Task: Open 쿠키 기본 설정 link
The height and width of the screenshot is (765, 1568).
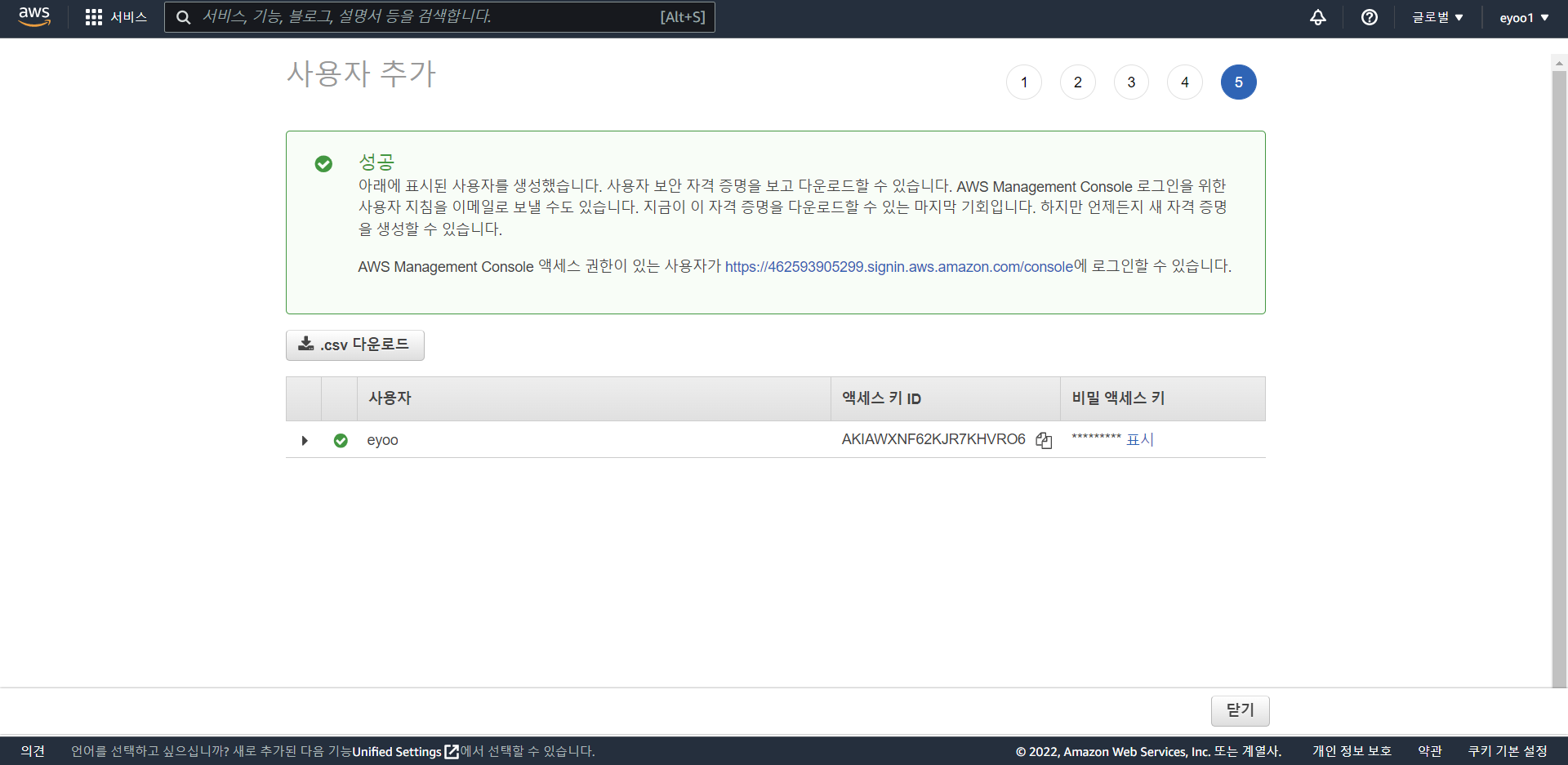Action: (1508, 751)
